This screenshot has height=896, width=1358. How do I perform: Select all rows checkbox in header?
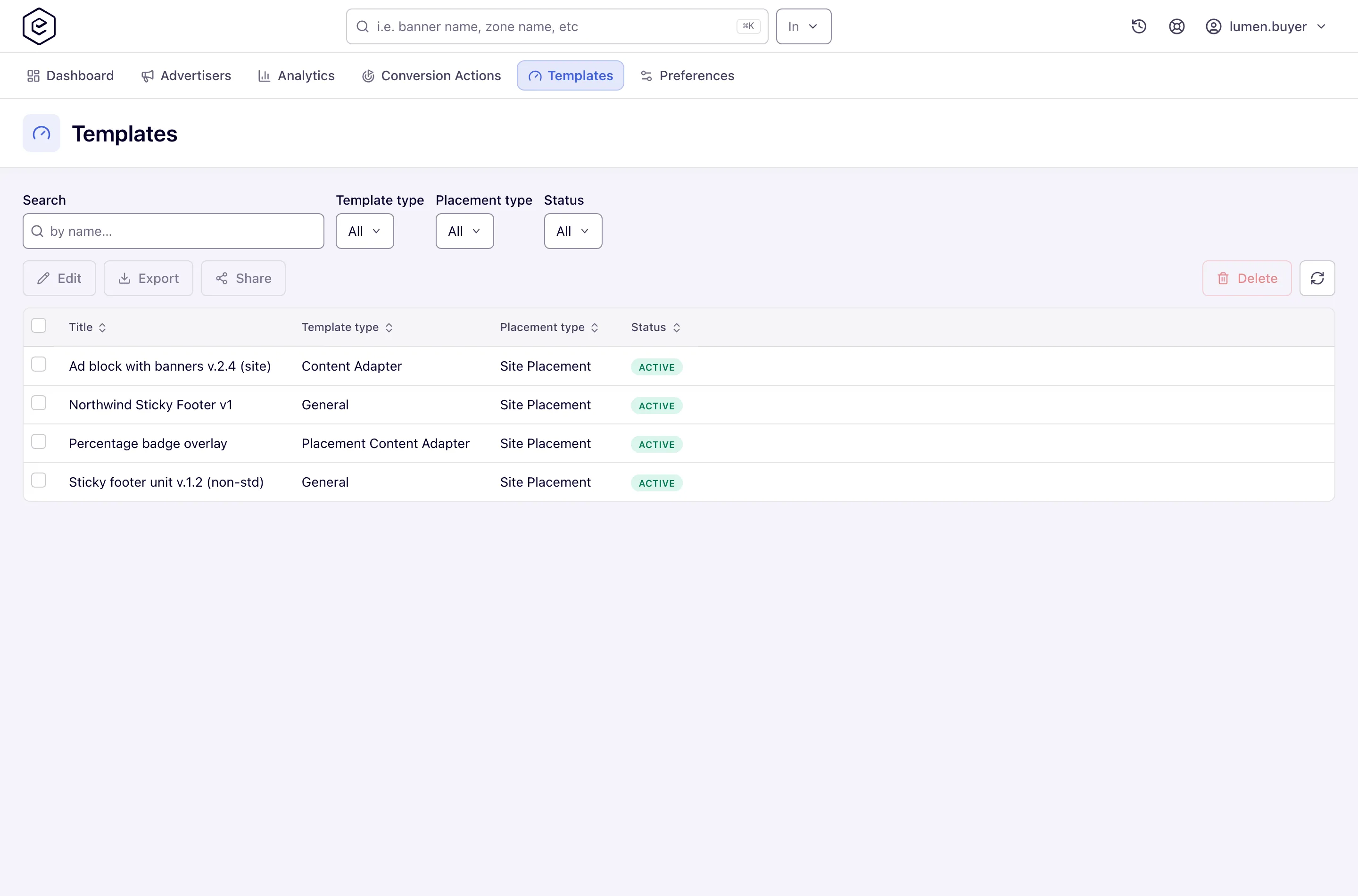pos(38,326)
